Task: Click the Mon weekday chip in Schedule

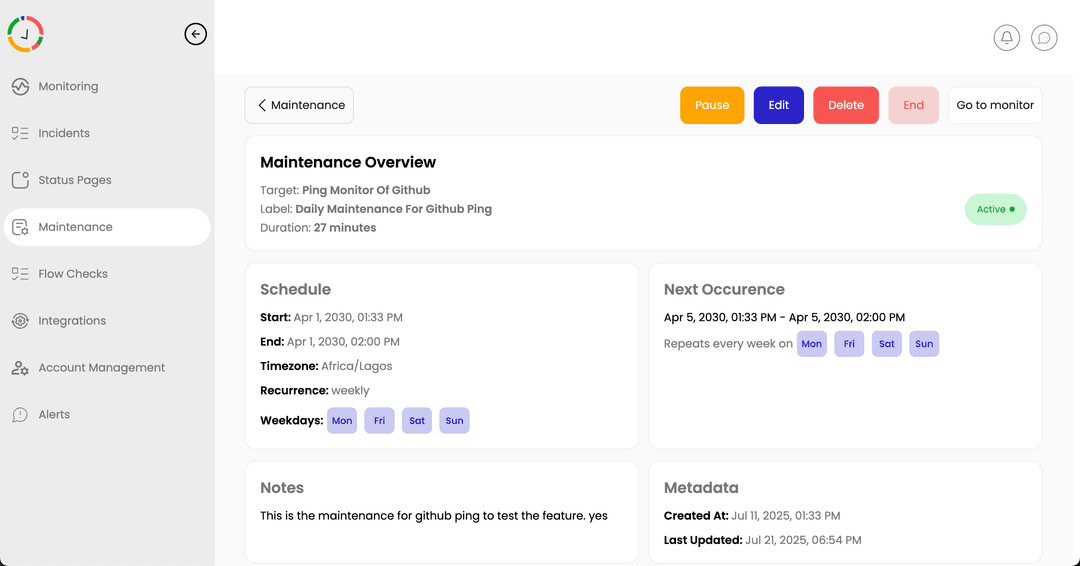Action: [x=342, y=421]
